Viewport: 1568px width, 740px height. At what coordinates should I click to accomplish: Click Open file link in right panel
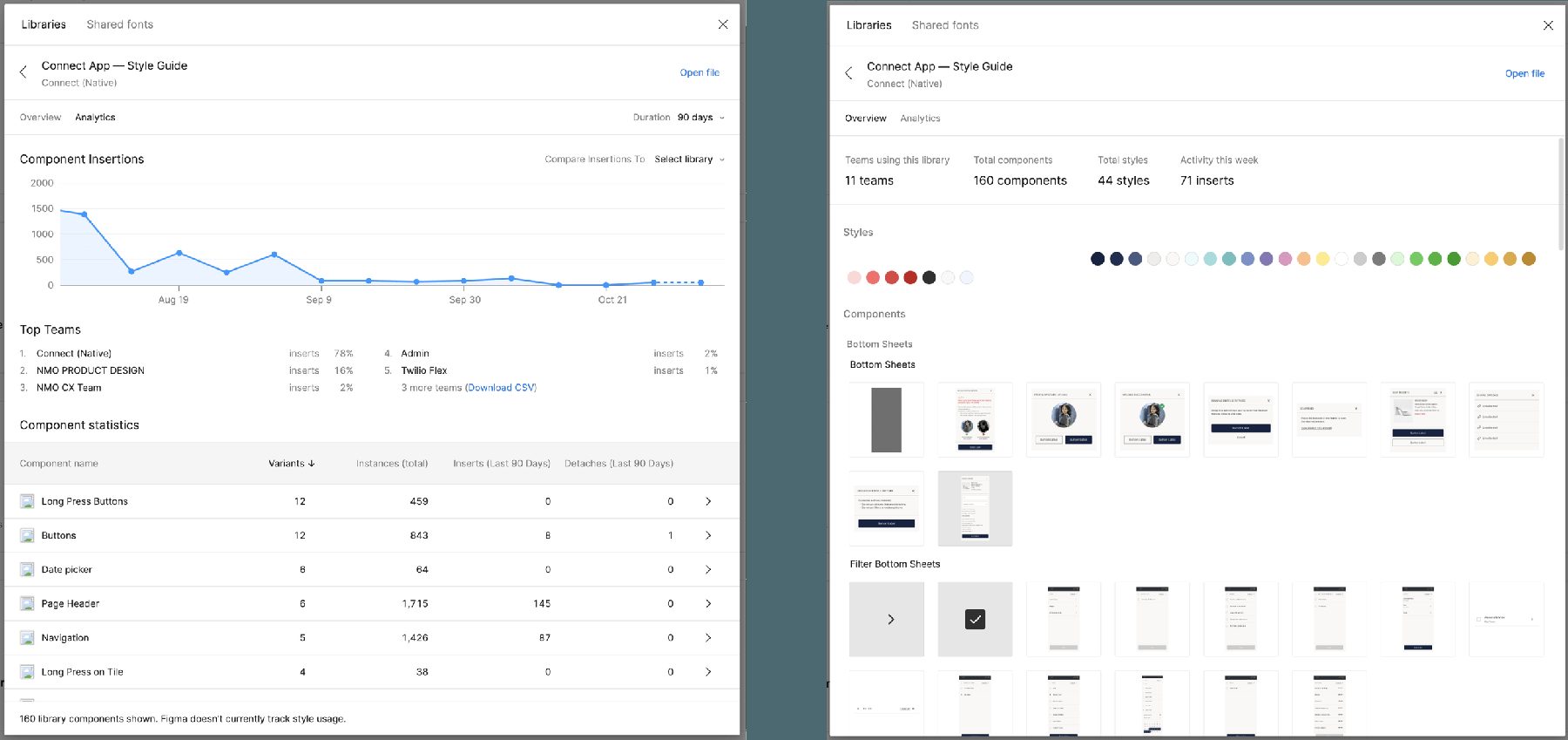point(1524,73)
